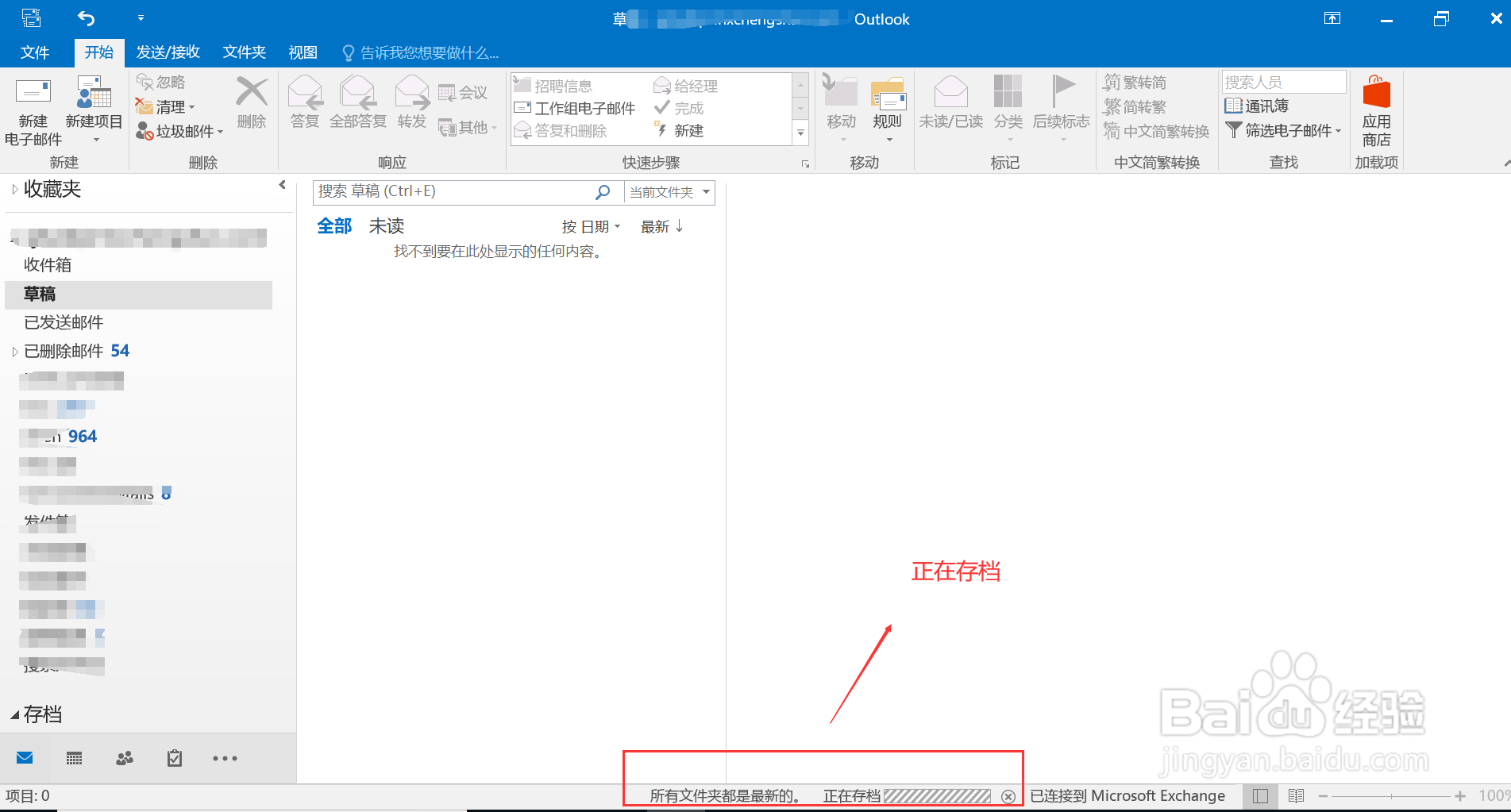The image size is (1511, 812).
Task: Collapse the folder pane with the arrow
Action: click(282, 185)
